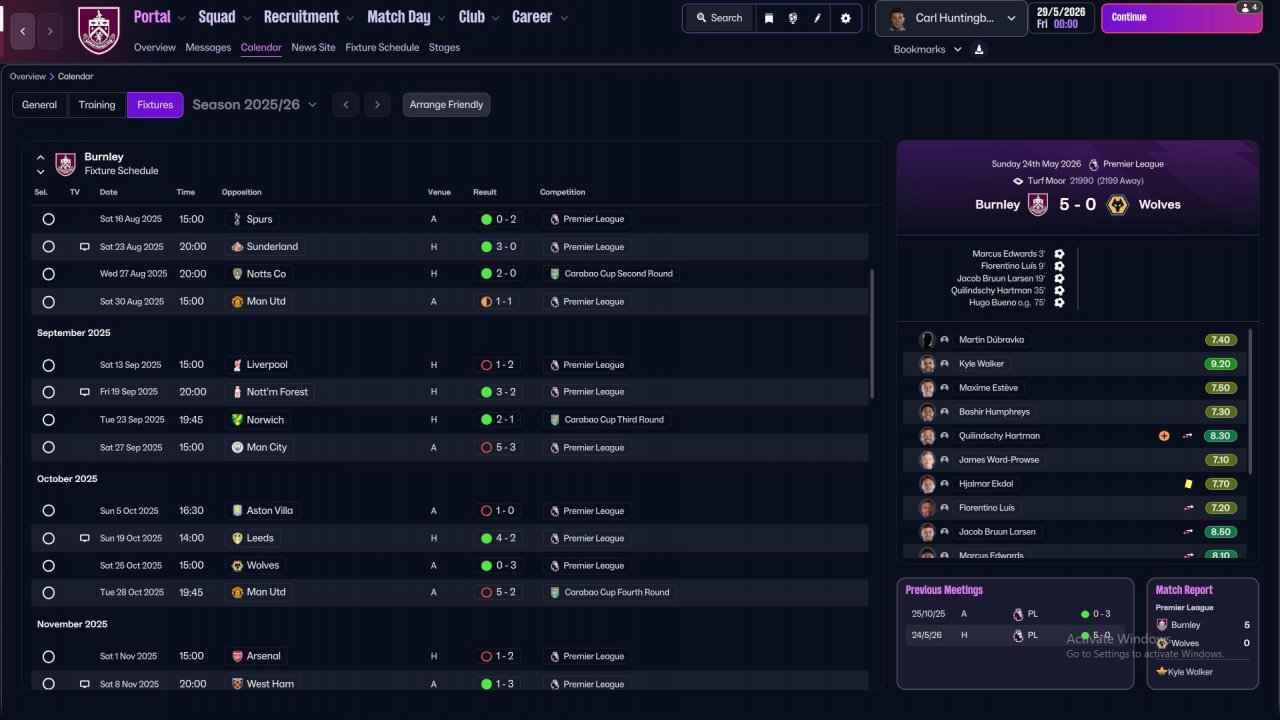
Task: Switch to the Training tab
Action: pyautogui.click(x=97, y=105)
